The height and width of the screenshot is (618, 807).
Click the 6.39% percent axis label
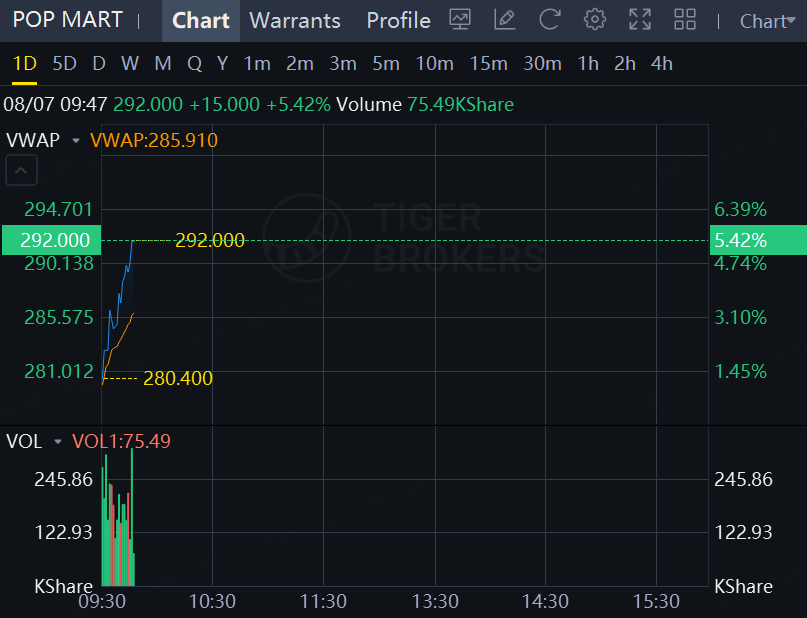[741, 210]
